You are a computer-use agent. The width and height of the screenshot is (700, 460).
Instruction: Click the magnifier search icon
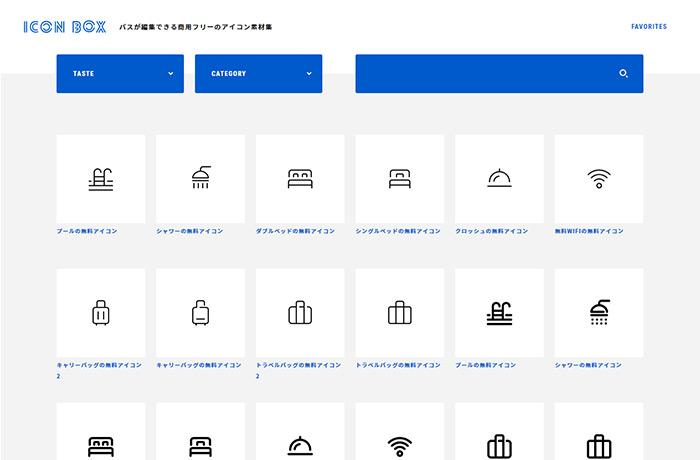click(x=624, y=73)
